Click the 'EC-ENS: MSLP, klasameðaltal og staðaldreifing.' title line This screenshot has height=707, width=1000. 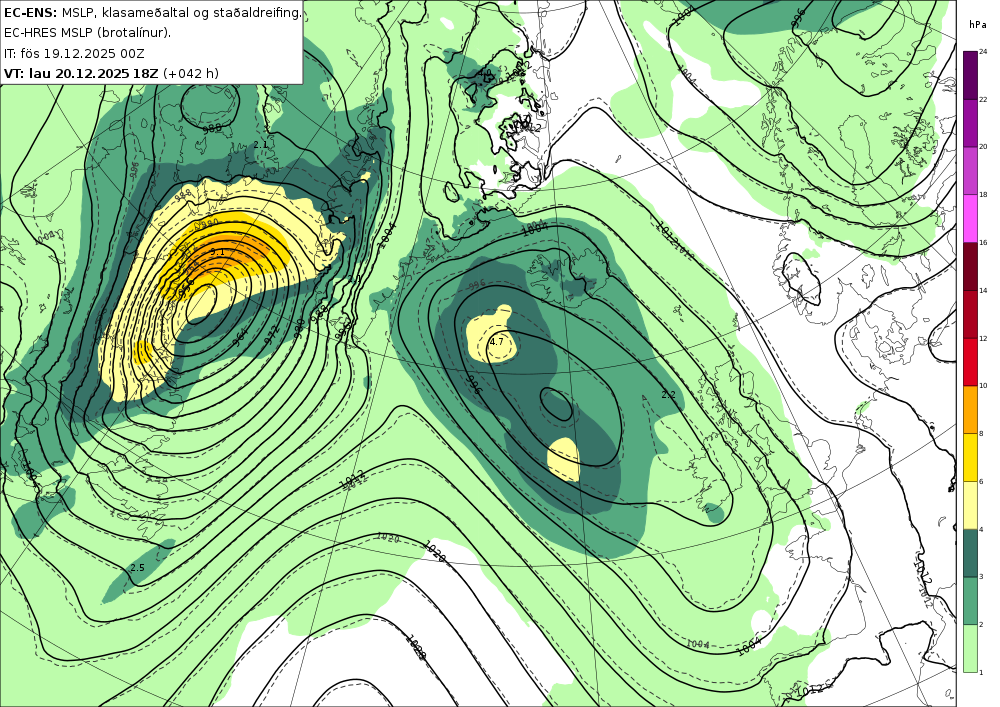point(152,12)
